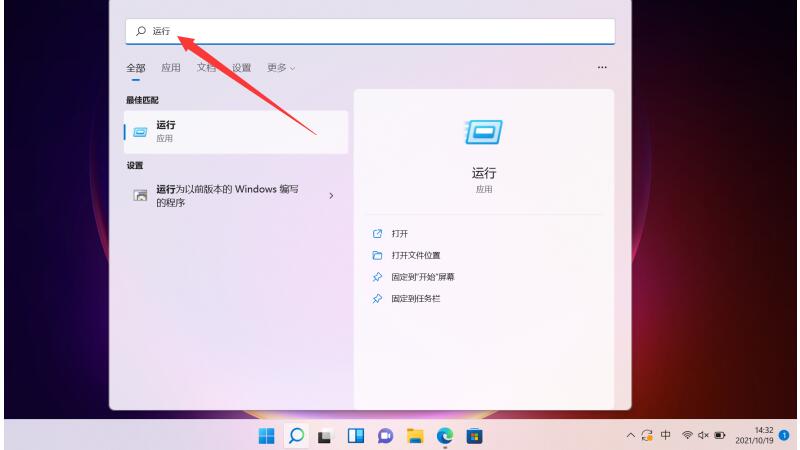Click 打开 in the preview pane
The image size is (800, 450).
coord(399,234)
